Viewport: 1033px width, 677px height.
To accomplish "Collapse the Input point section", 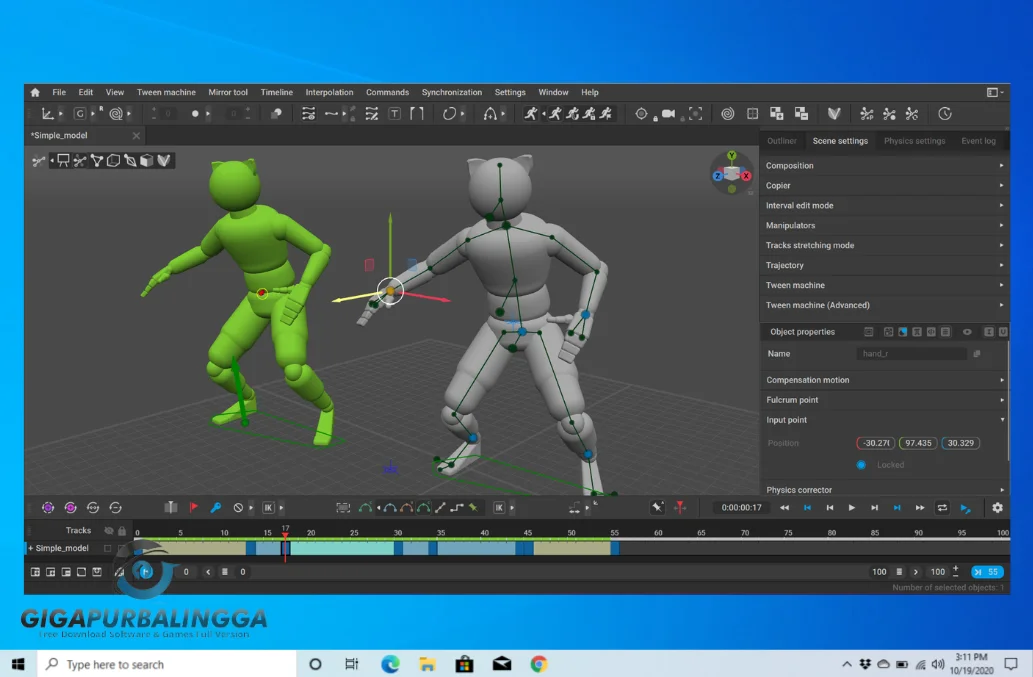I will tap(884, 420).
